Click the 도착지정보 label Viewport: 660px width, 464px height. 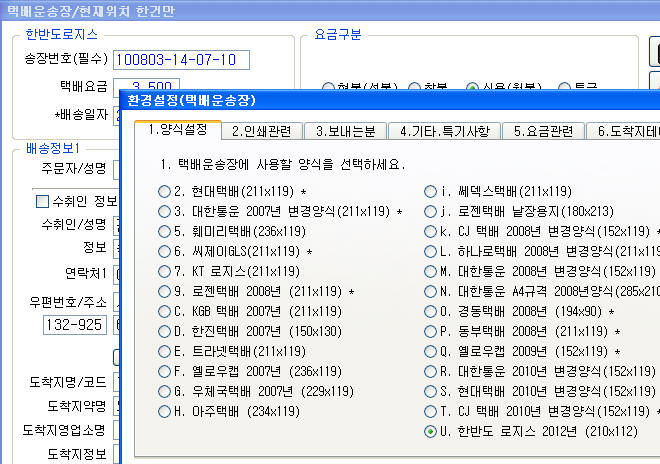(77, 454)
